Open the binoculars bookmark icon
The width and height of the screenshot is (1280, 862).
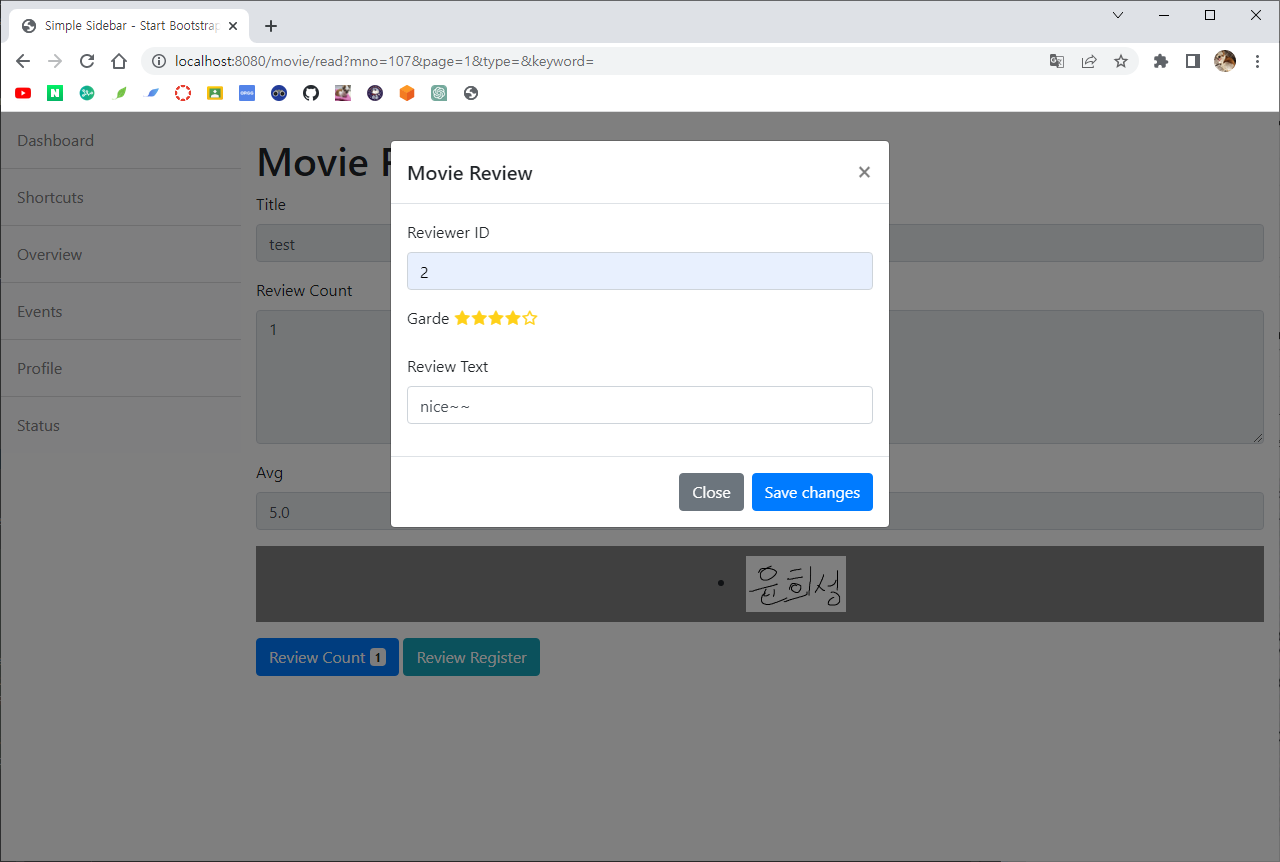[x=279, y=93]
